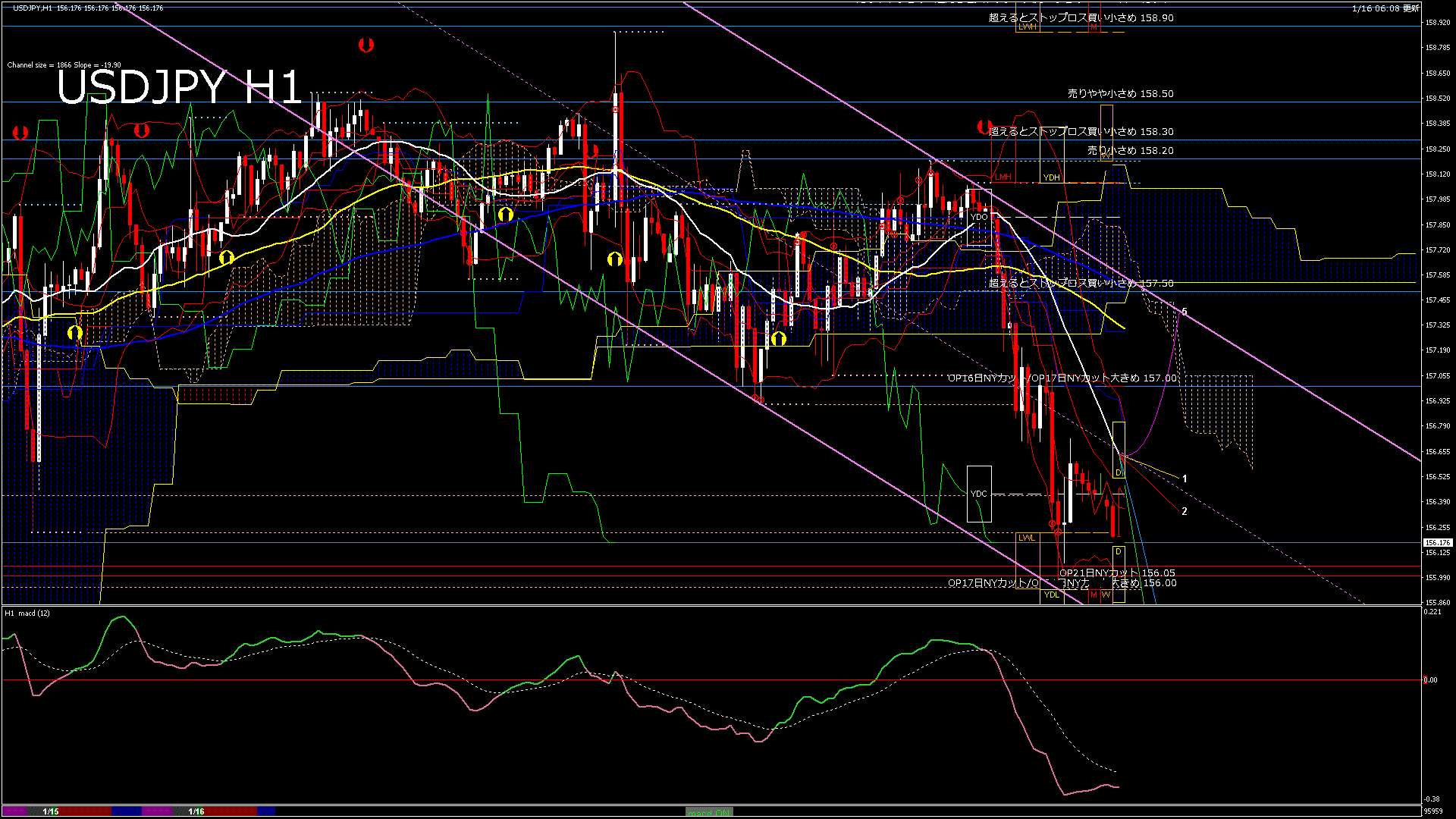Viewport: 1456px width, 819px height.
Task: Select the second yellow up arrow from the left
Action: 226,258
